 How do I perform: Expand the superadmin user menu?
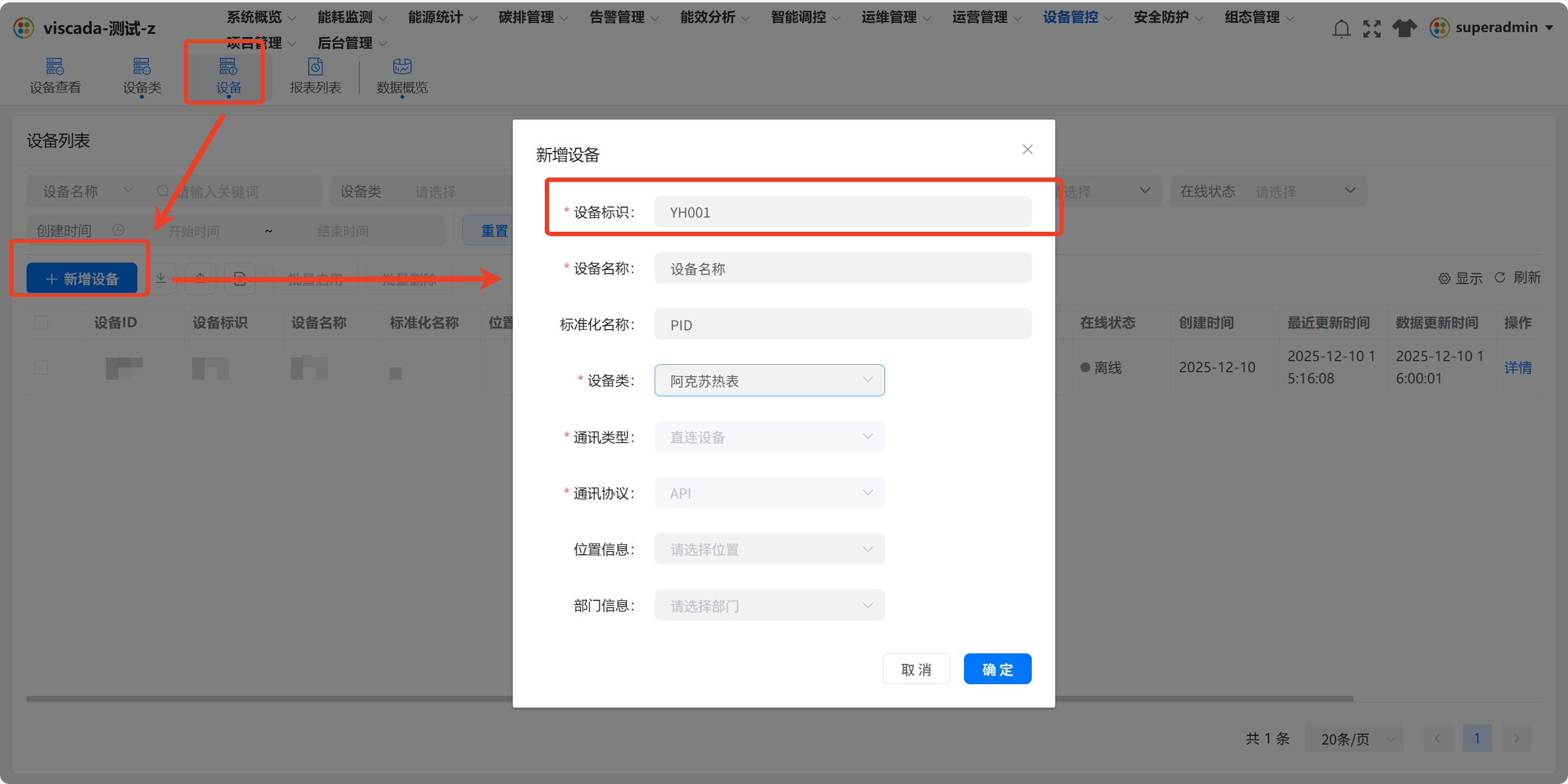point(1550,28)
